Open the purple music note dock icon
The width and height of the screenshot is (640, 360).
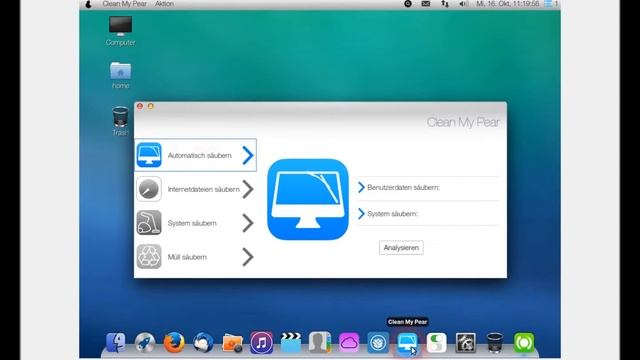tap(262, 342)
